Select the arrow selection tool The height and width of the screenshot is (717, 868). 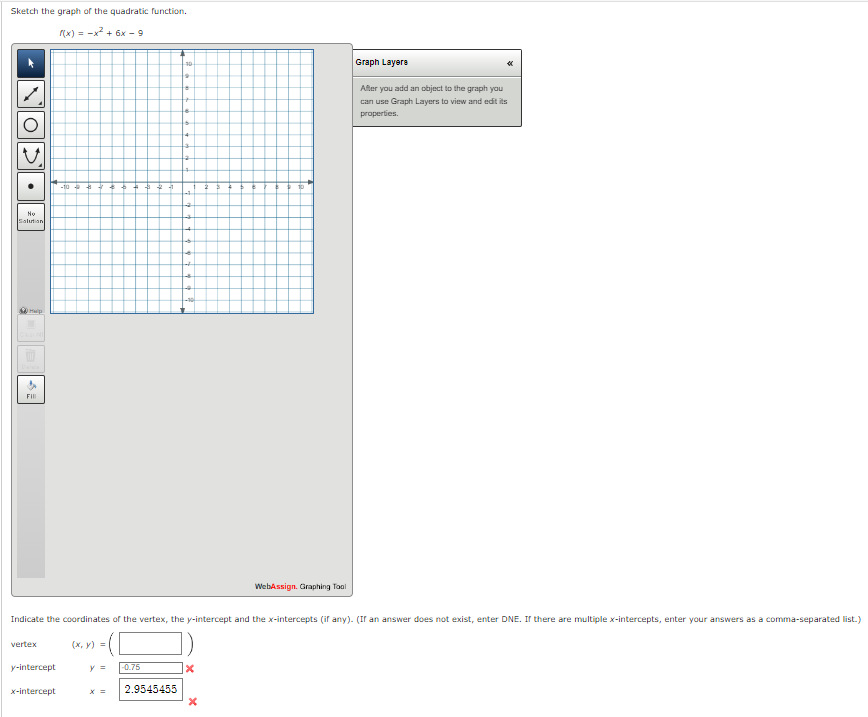pos(30,63)
